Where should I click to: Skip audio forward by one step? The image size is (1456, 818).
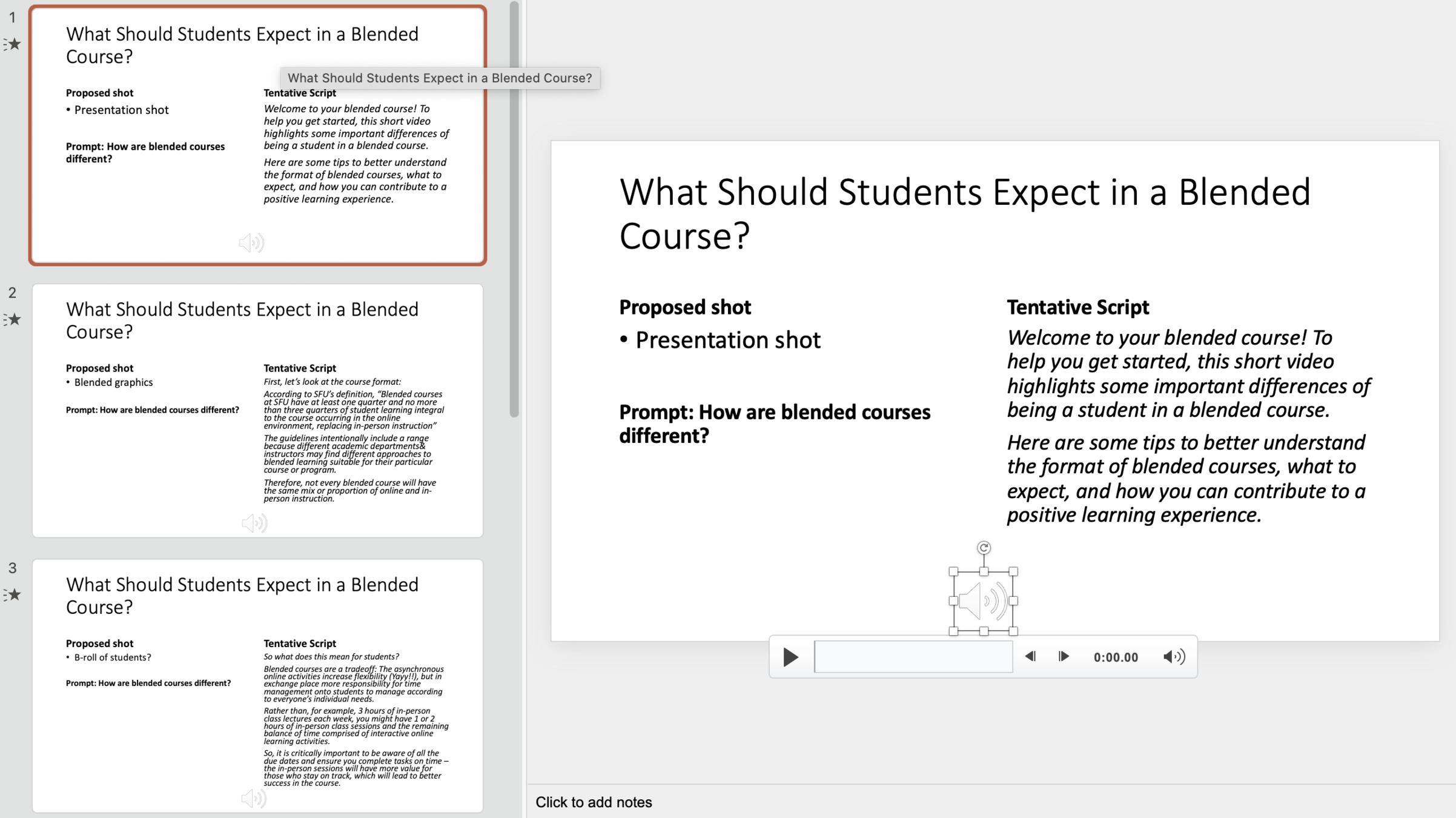point(1064,657)
